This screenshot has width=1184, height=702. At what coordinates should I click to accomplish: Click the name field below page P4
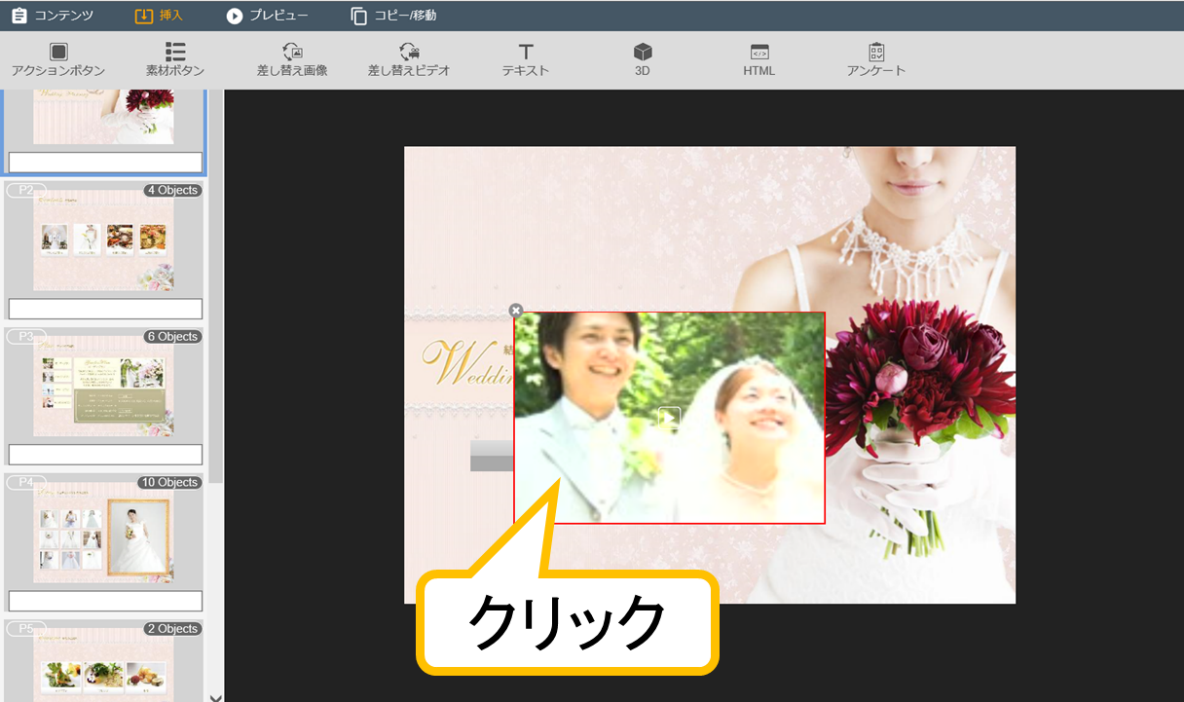105,601
